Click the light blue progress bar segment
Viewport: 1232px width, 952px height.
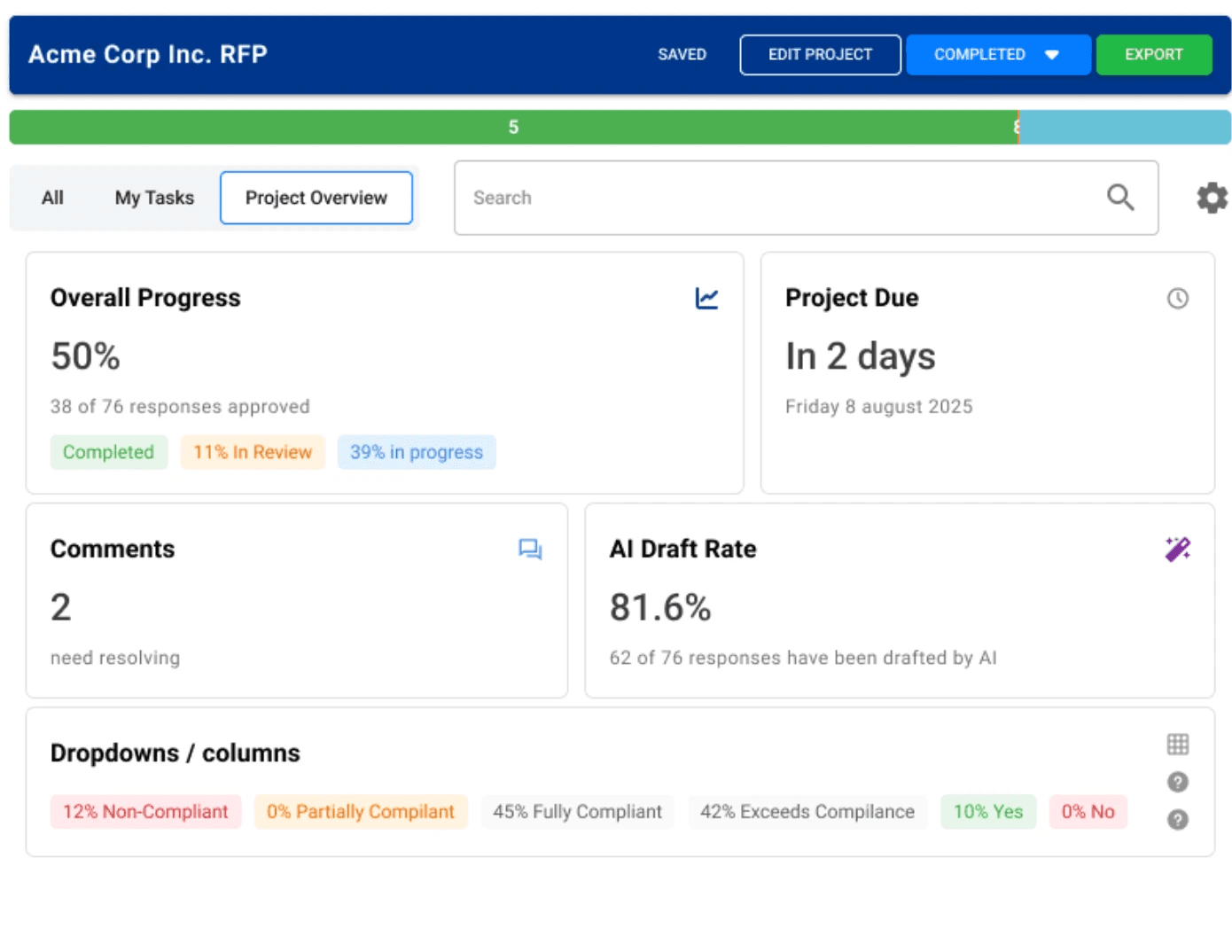click(1125, 128)
